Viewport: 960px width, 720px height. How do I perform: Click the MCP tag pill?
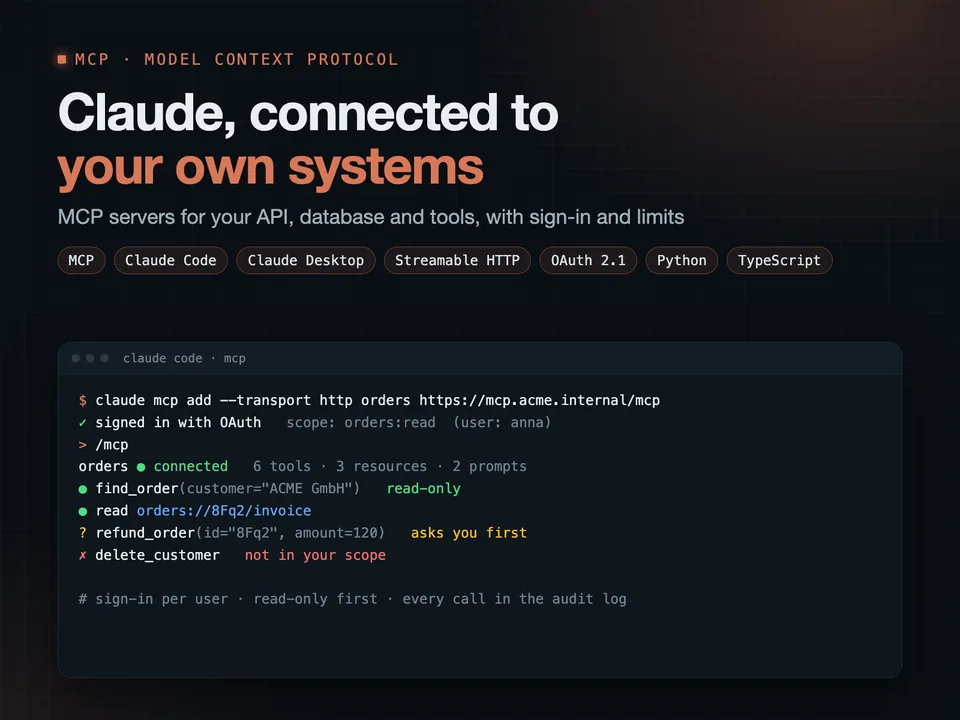[x=81, y=260]
